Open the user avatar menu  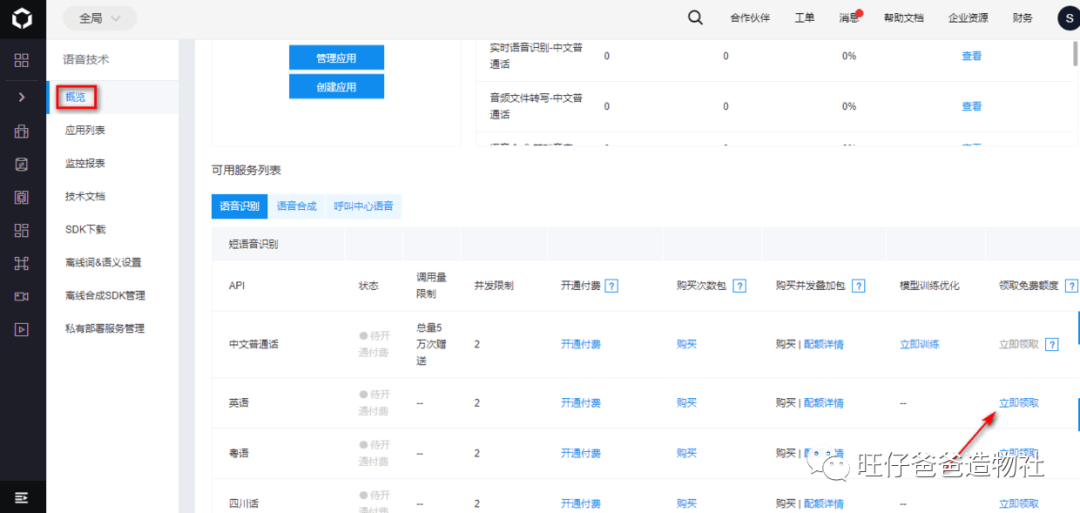[x=1068, y=19]
